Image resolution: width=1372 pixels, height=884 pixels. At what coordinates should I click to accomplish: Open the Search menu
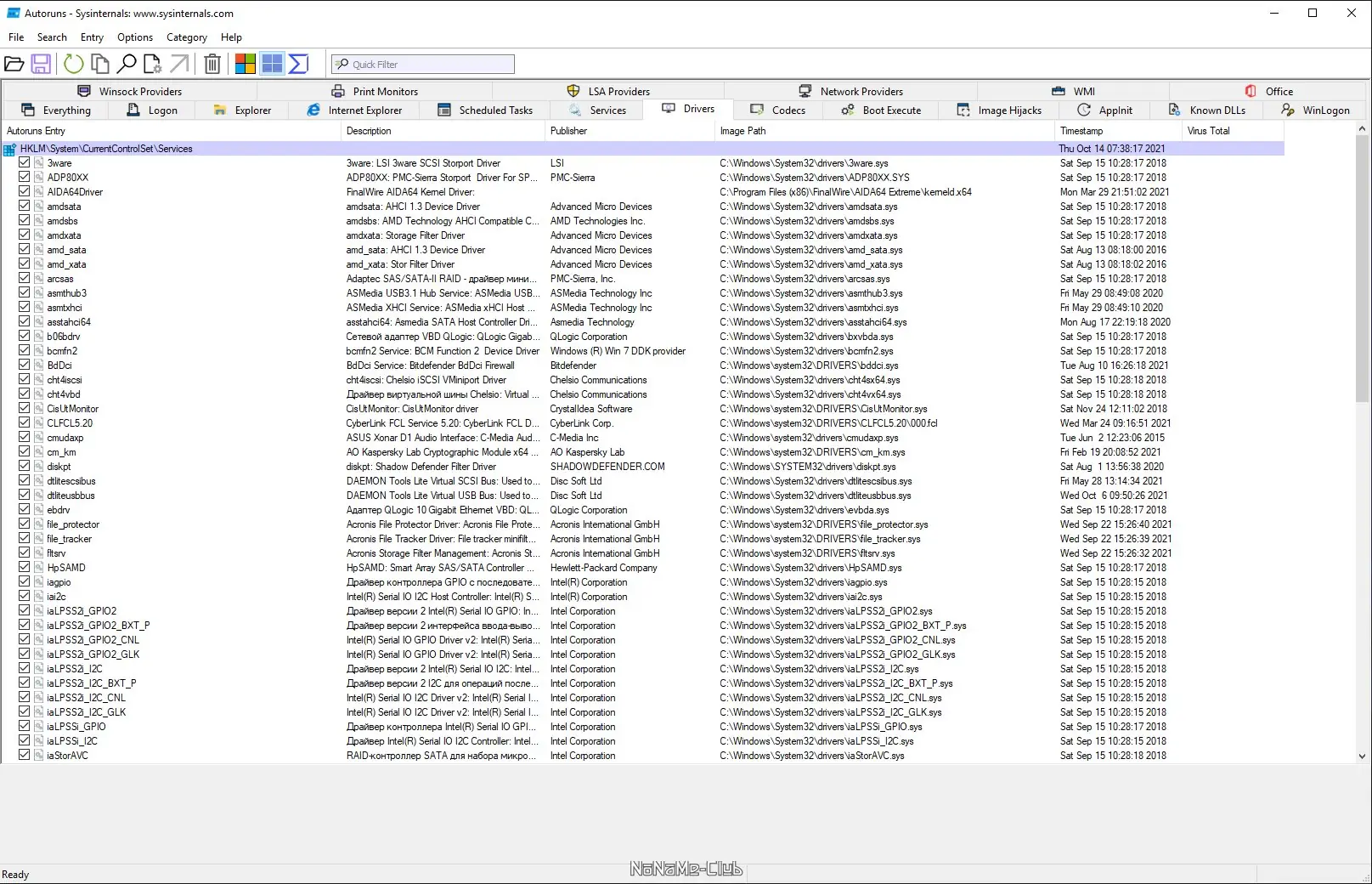52,37
